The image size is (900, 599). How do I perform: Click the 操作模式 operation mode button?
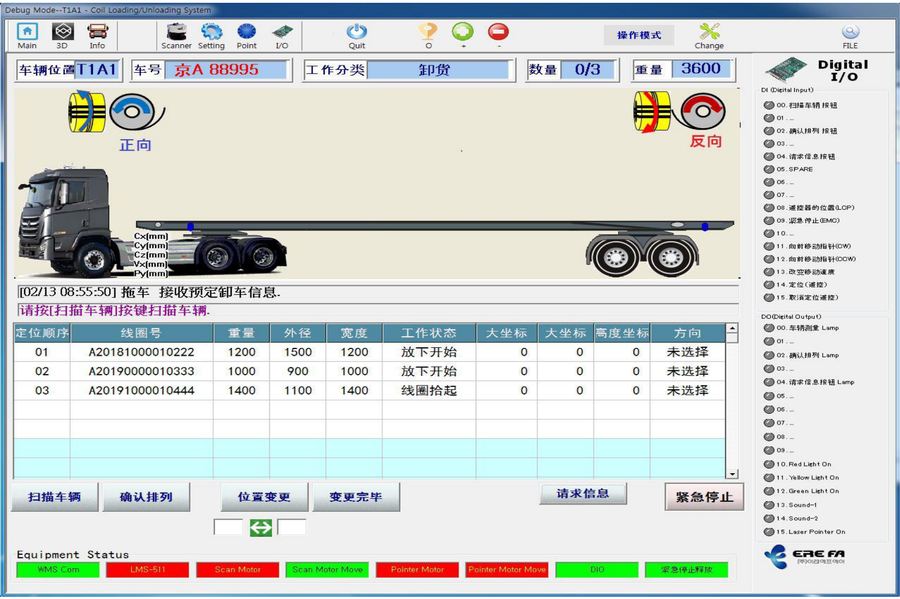[x=639, y=35]
